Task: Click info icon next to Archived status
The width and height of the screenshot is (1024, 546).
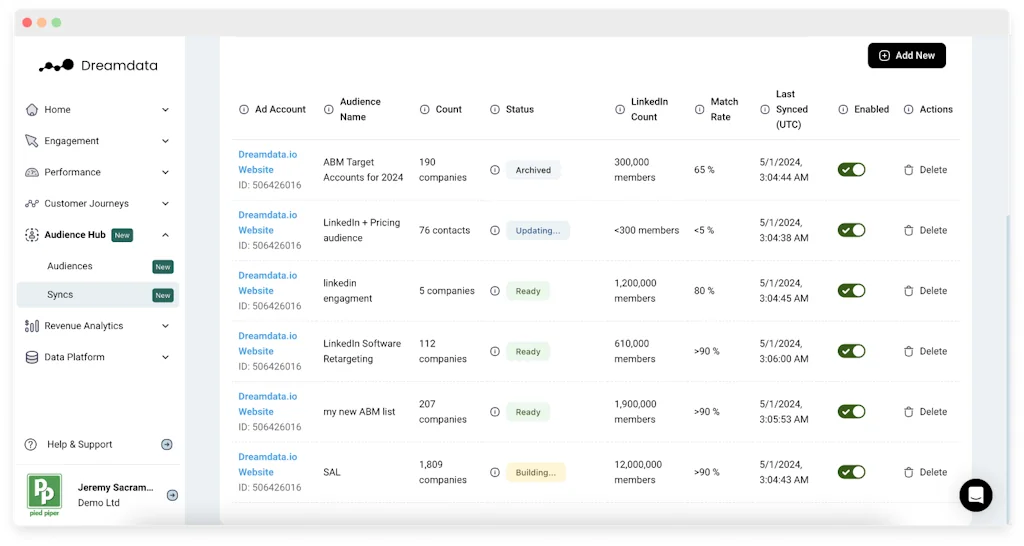Action: point(495,170)
